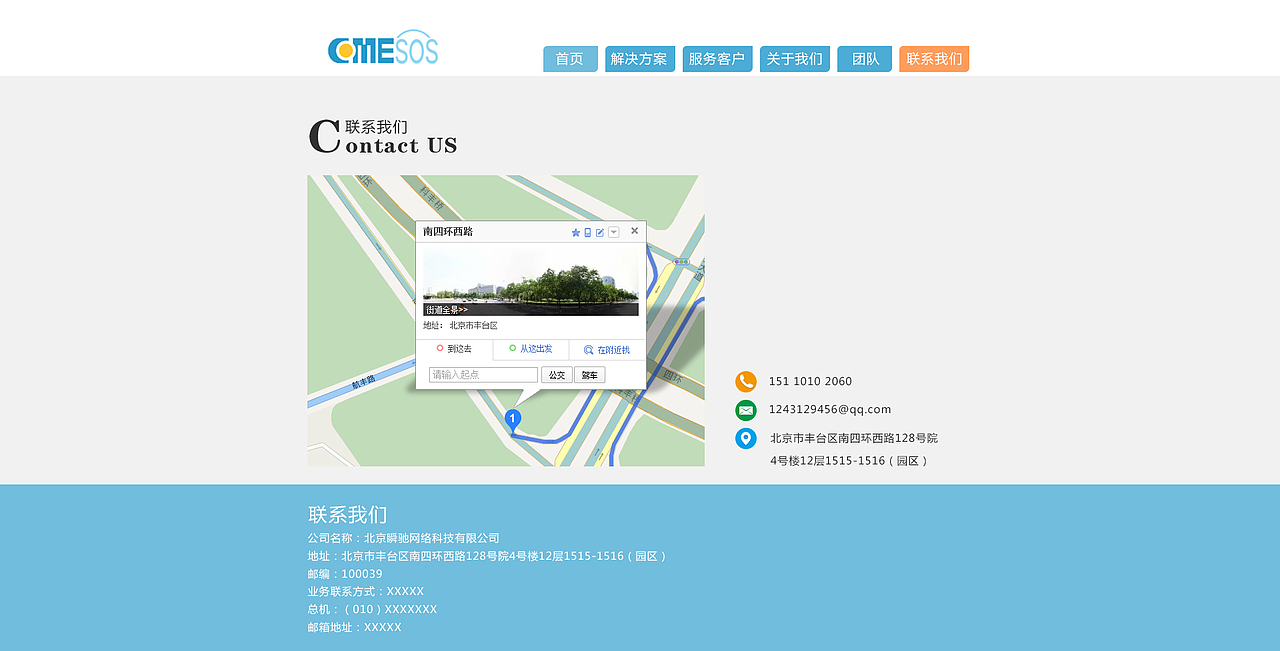Focus the 请输入起点 input field

(484, 375)
